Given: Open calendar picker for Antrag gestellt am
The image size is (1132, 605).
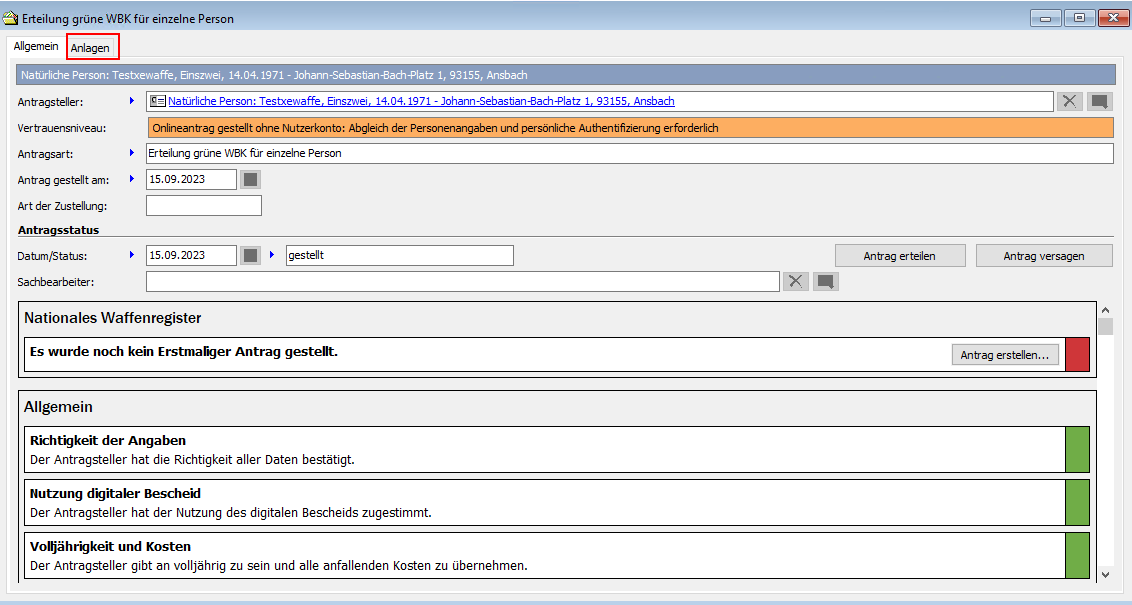Looking at the screenshot, I should coord(251,179).
